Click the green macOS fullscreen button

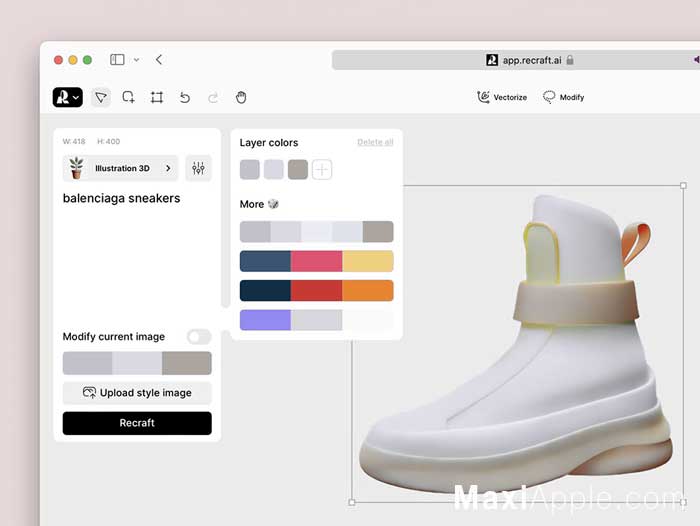click(x=88, y=60)
